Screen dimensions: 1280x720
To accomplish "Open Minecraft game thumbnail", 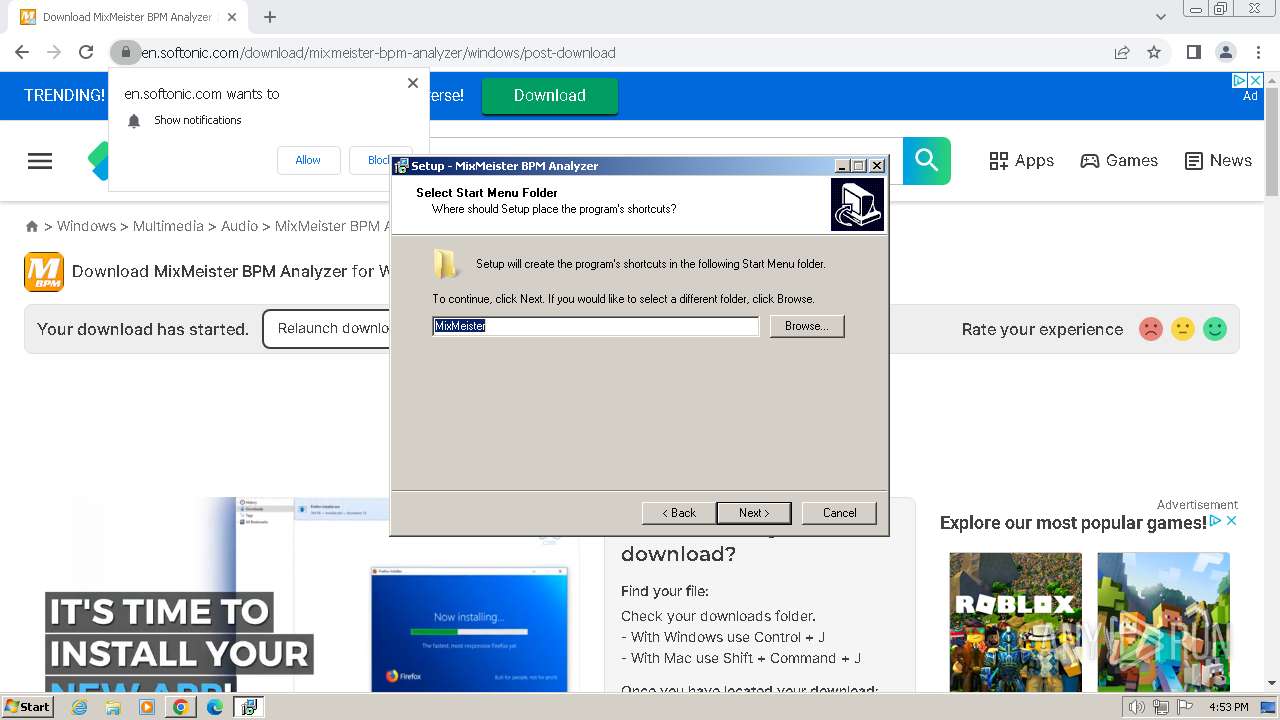I will (x=1163, y=621).
